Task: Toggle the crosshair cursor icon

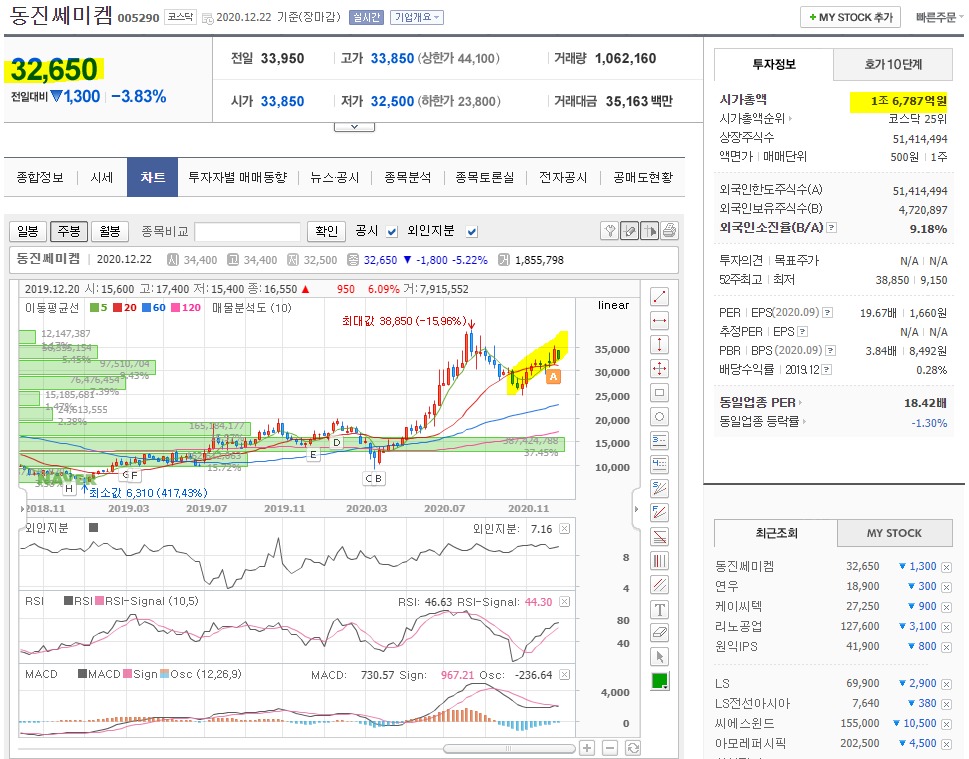Action: point(650,231)
